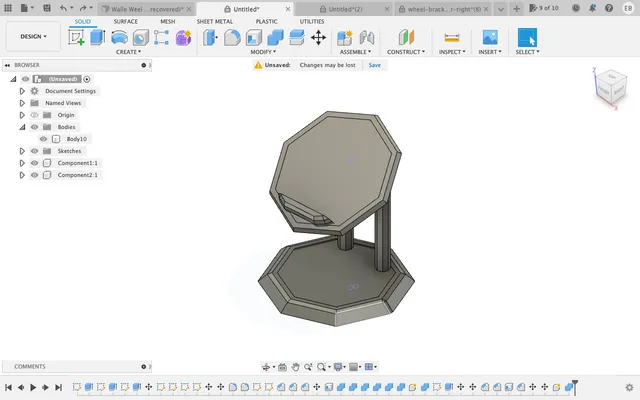Expand Named Views node

(x=22, y=103)
